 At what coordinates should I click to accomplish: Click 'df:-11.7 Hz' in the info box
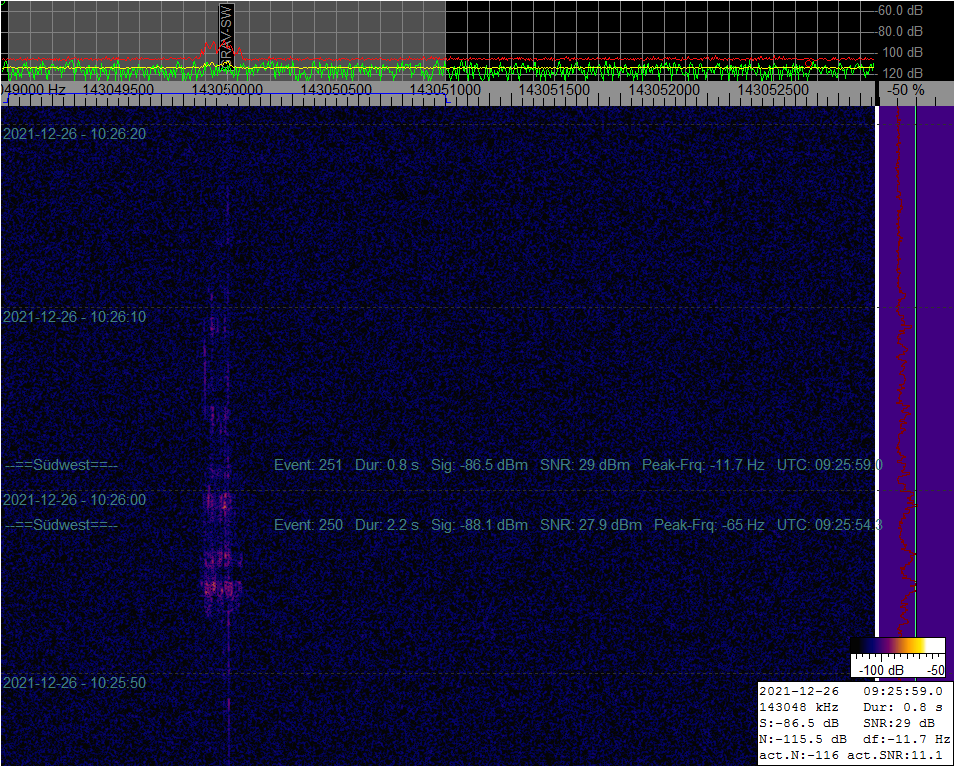(906, 740)
